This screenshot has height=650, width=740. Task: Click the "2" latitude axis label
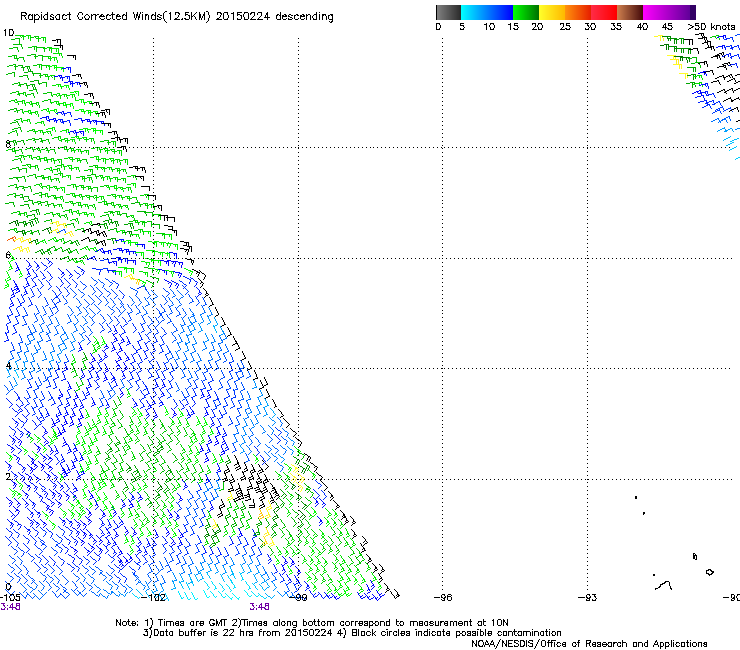pos(8,476)
